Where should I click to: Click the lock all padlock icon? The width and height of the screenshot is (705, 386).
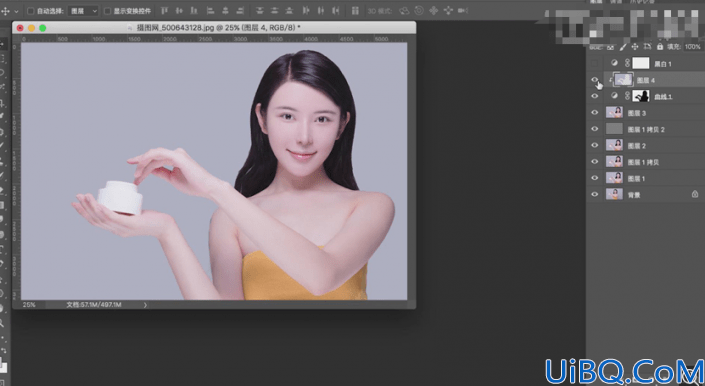click(660, 47)
